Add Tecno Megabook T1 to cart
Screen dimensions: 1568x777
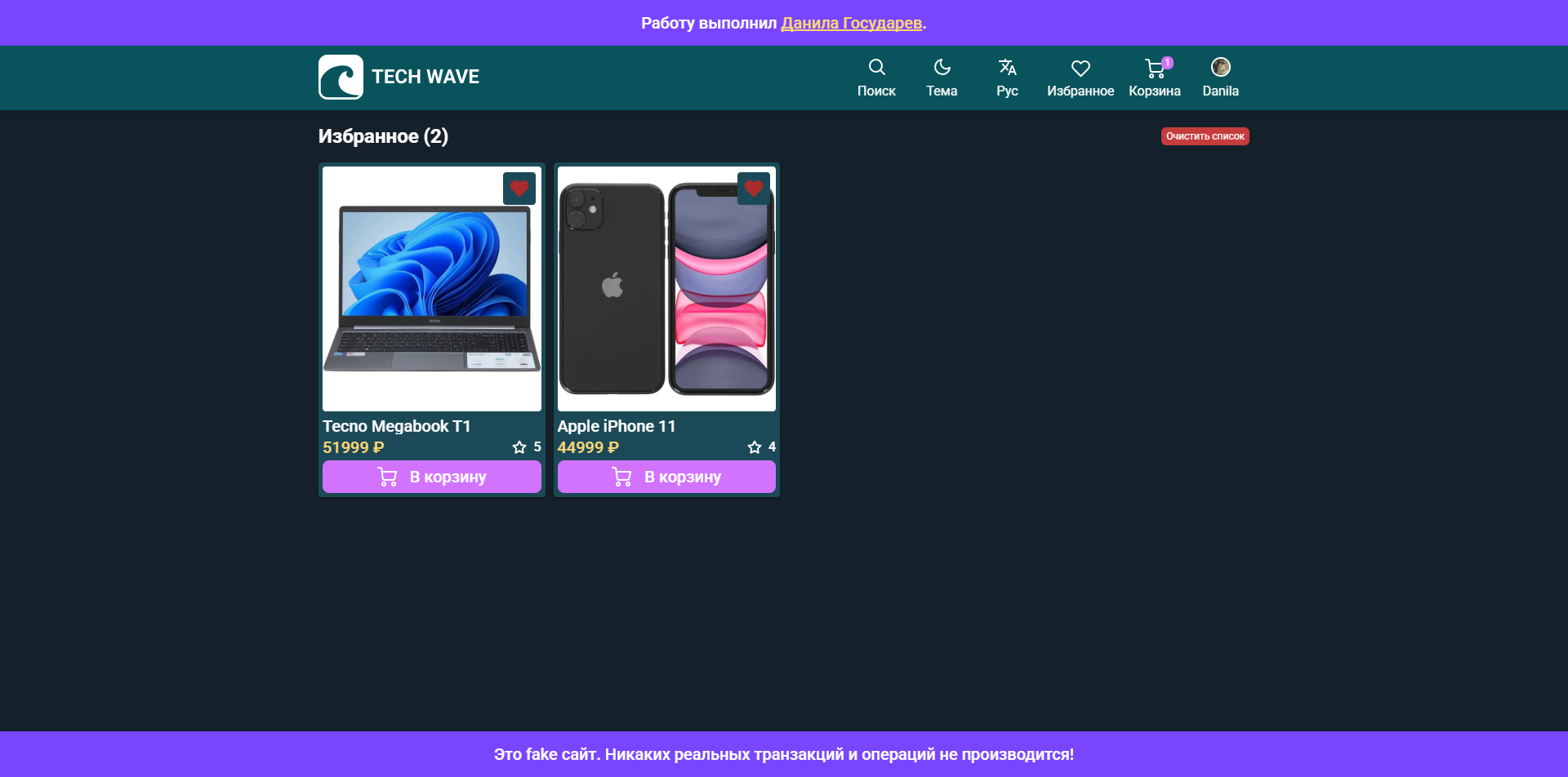pos(431,477)
